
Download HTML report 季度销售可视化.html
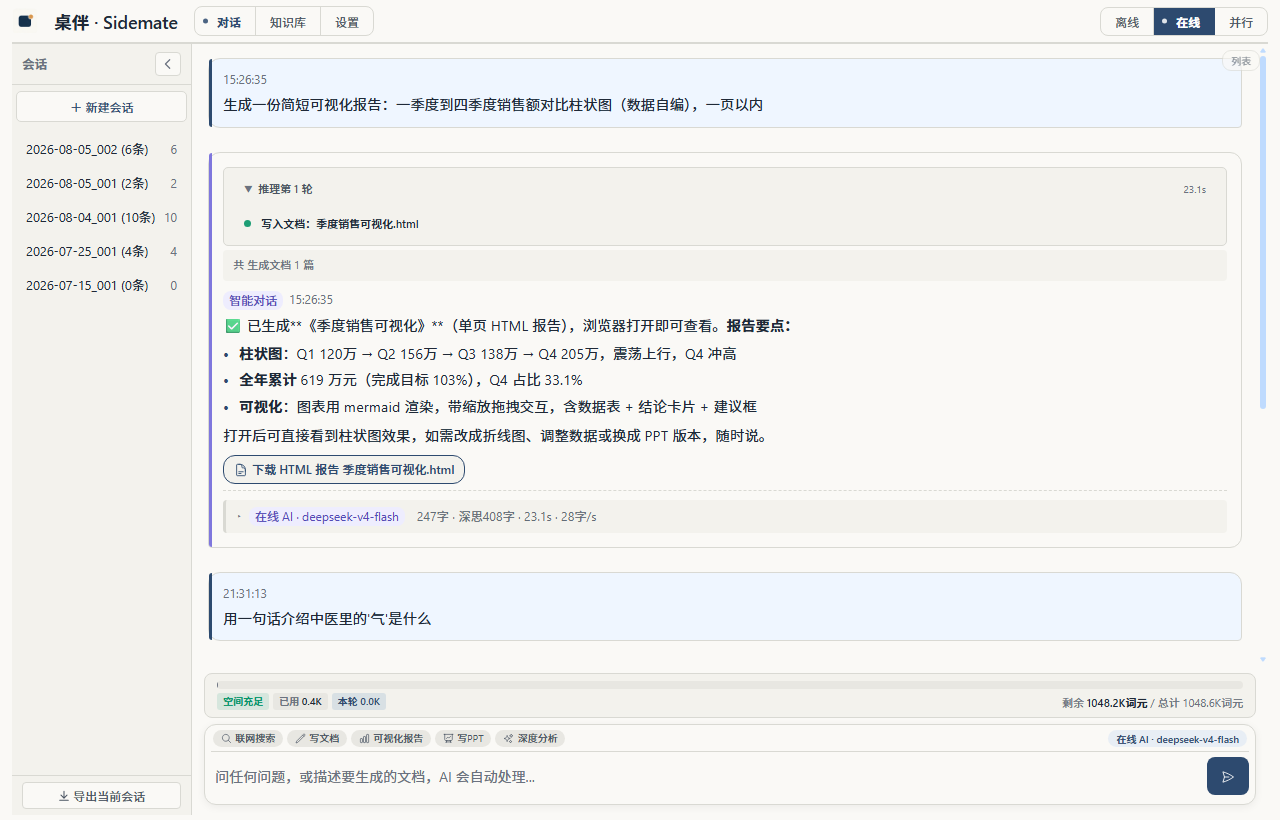point(344,469)
